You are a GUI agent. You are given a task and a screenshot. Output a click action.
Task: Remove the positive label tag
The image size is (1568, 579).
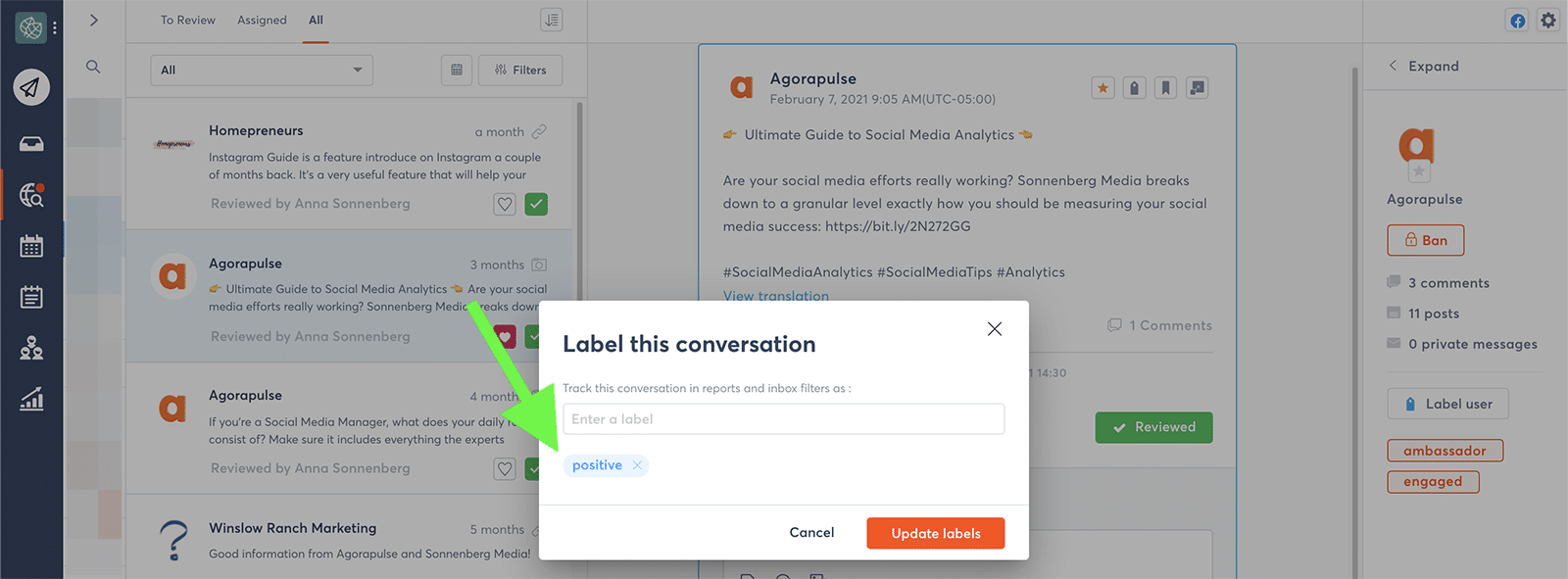point(637,465)
